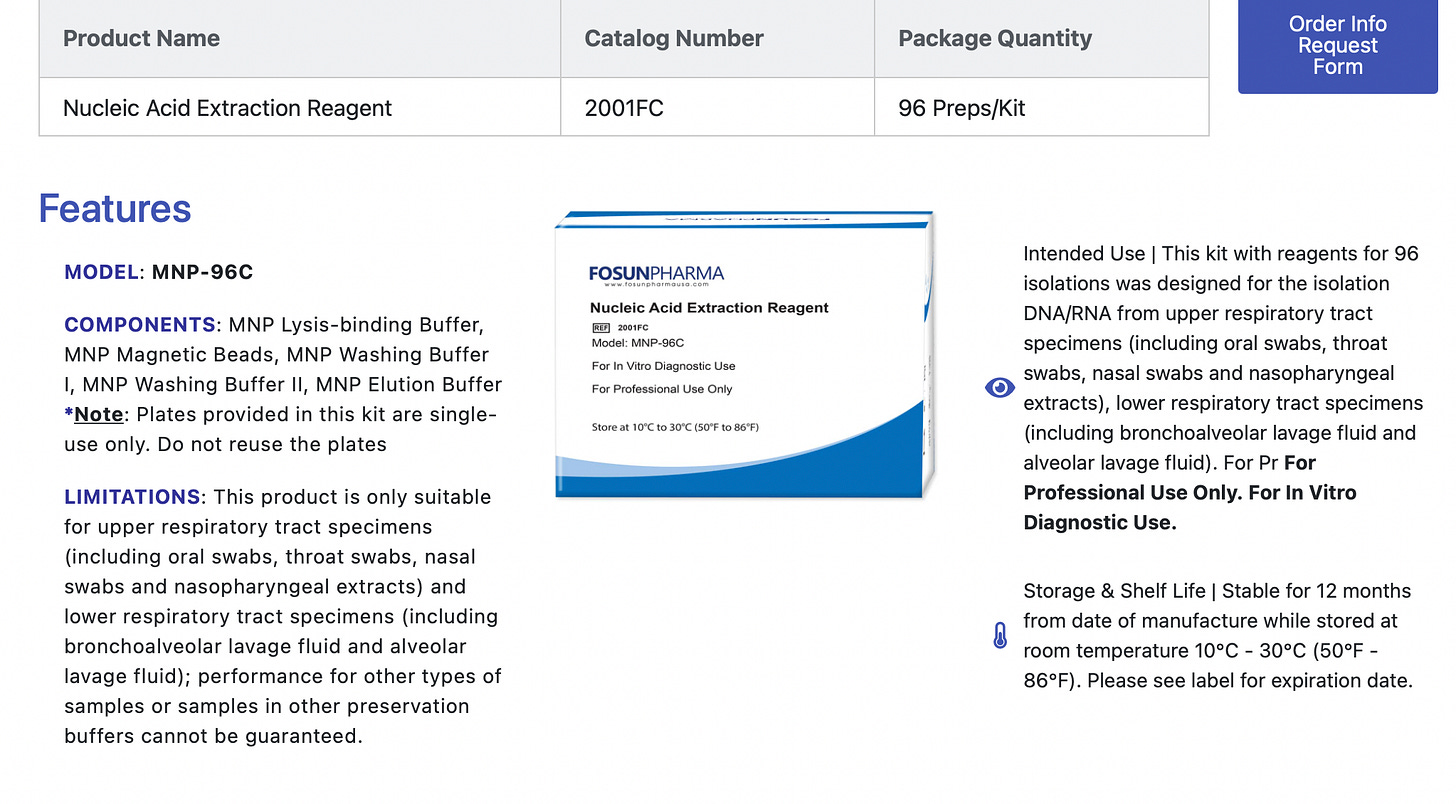
Task: Select catalog number 2001FC cell
Action: (x=717, y=107)
